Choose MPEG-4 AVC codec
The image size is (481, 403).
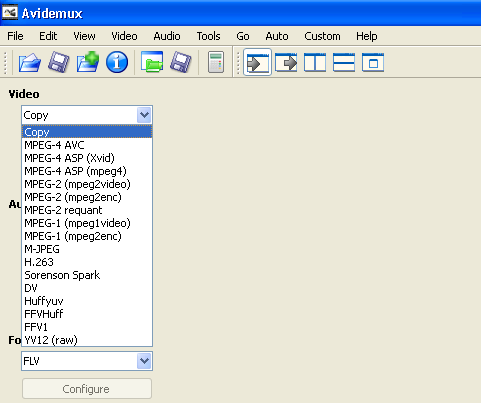87,145
